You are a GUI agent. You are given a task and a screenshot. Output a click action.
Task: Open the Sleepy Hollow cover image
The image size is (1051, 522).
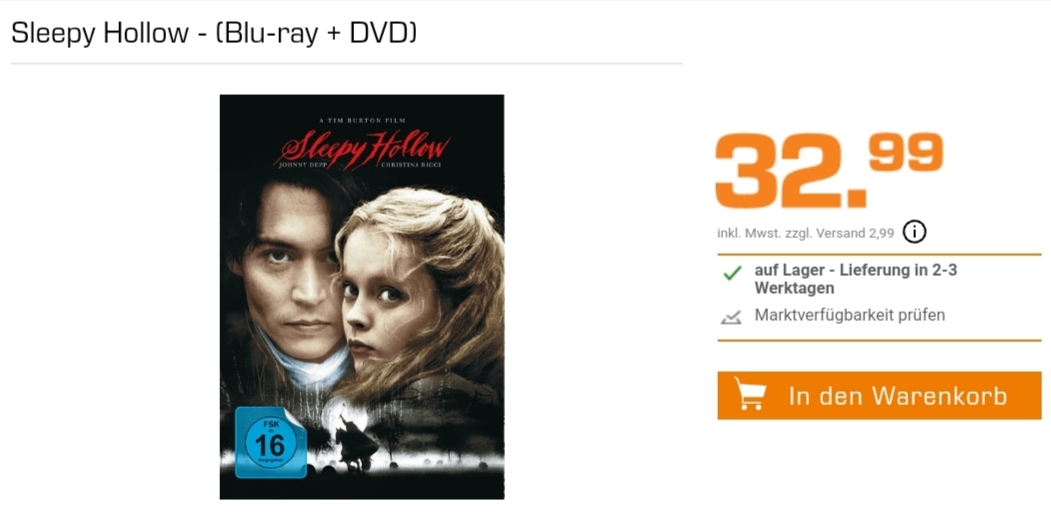(362, 297)
